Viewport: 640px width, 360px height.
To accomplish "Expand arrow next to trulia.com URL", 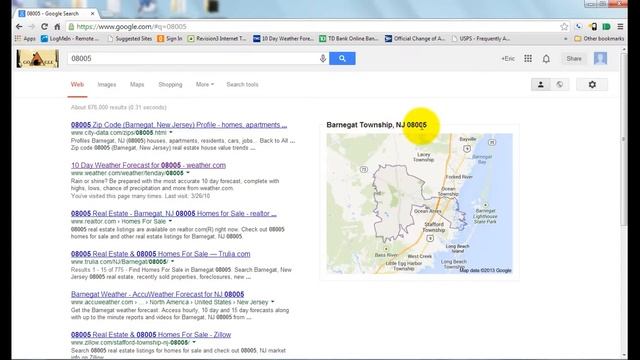I will [172, 262].
